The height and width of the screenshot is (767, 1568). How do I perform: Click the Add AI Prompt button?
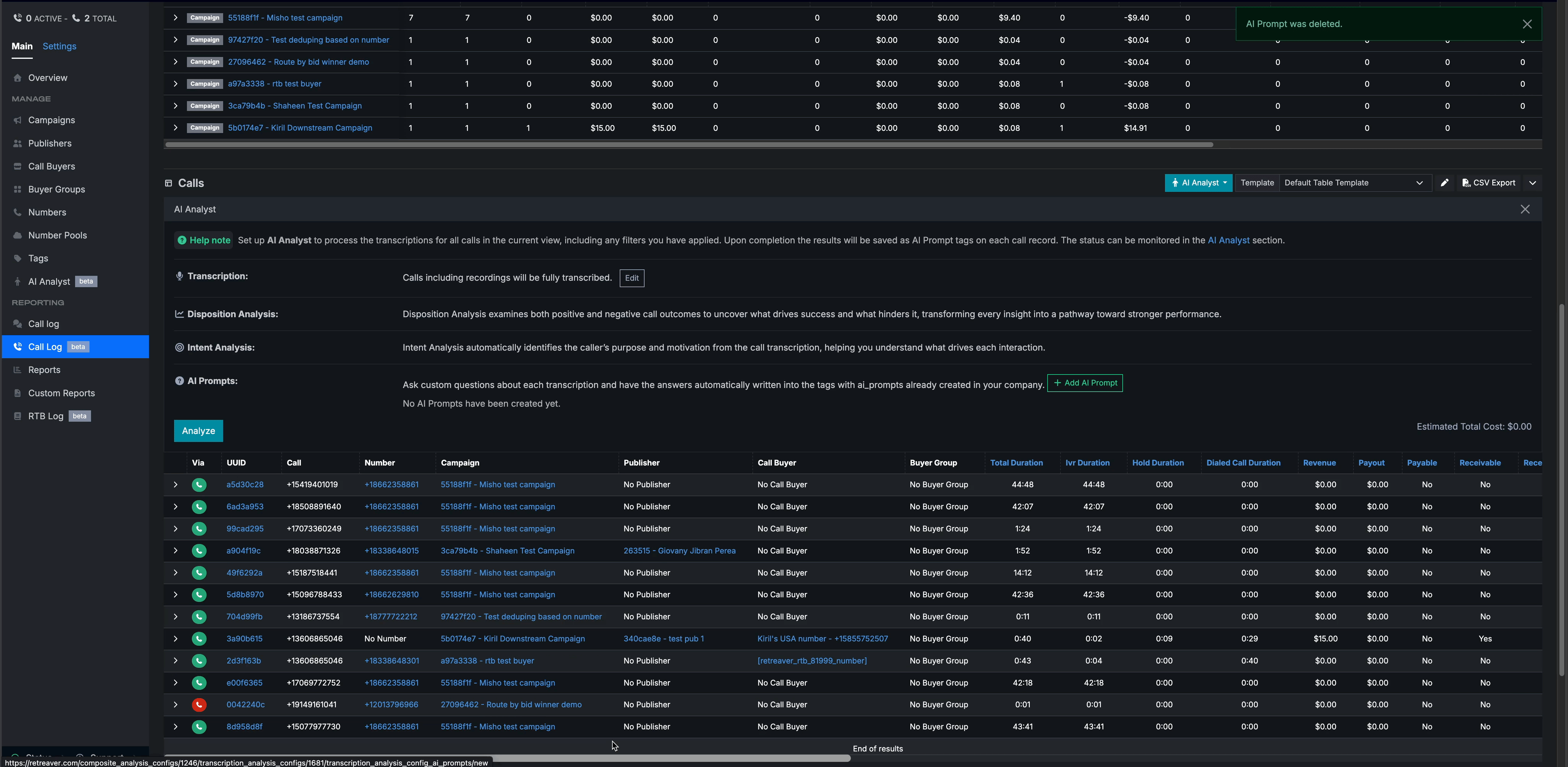1085,383
